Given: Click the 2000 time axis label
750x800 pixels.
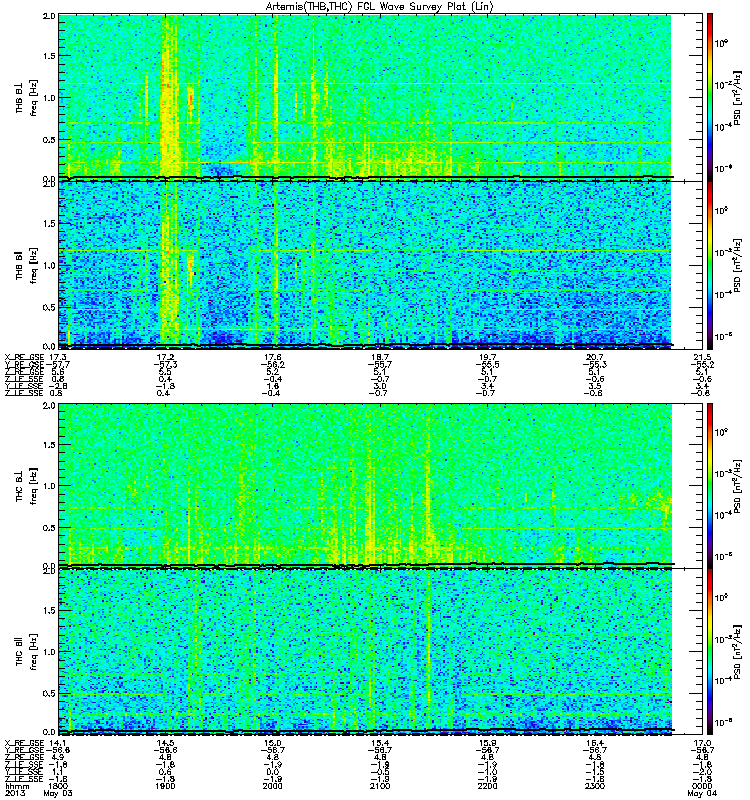Looking at the screenshot, I should coord(272,786).
